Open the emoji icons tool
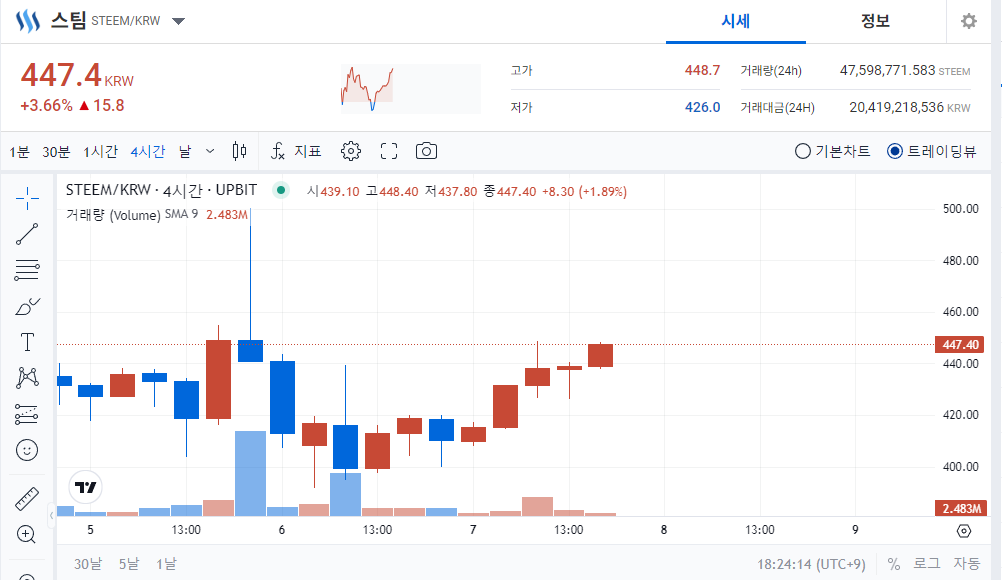Image resolution: width=1002 pixels, height=580 pixels. click(x=27, y=450)
